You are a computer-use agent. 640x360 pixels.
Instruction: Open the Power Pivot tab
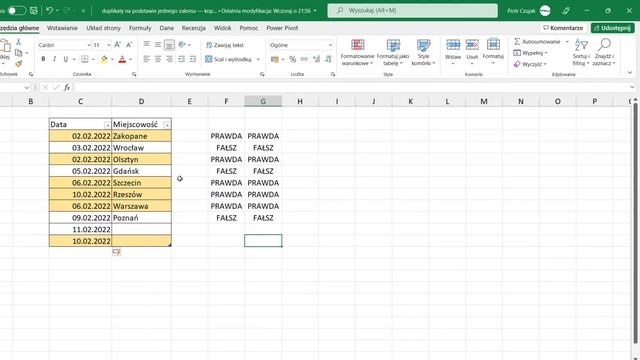(282, 28)
